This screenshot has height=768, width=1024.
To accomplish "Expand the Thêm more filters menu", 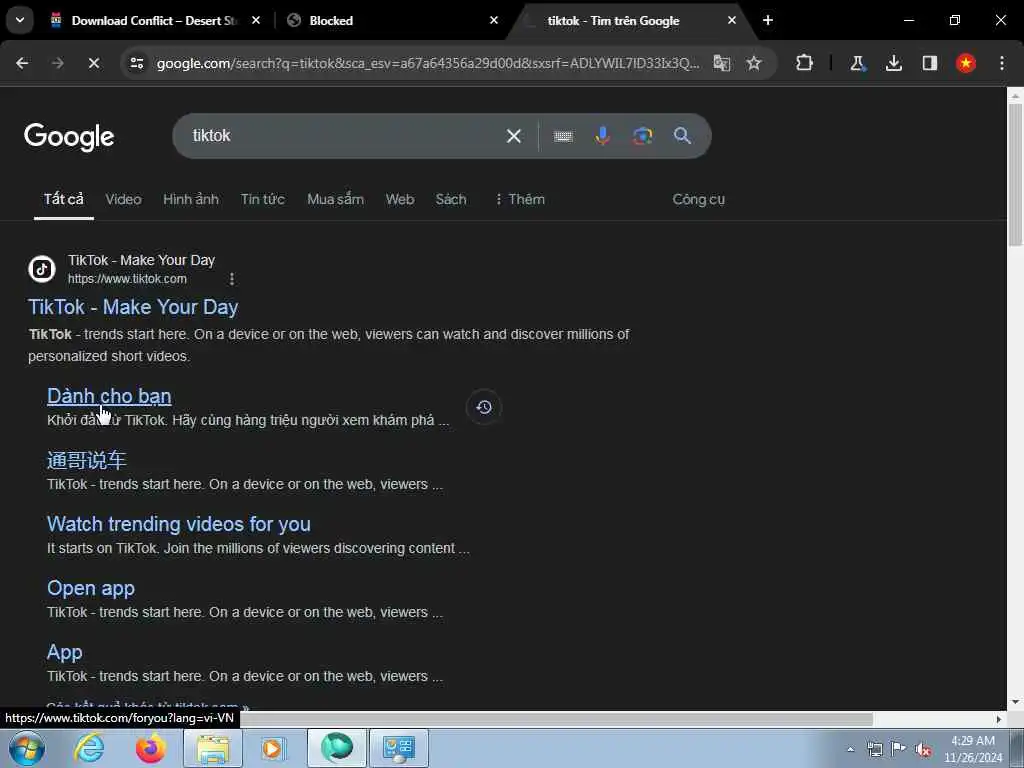I will pos(520,199).
